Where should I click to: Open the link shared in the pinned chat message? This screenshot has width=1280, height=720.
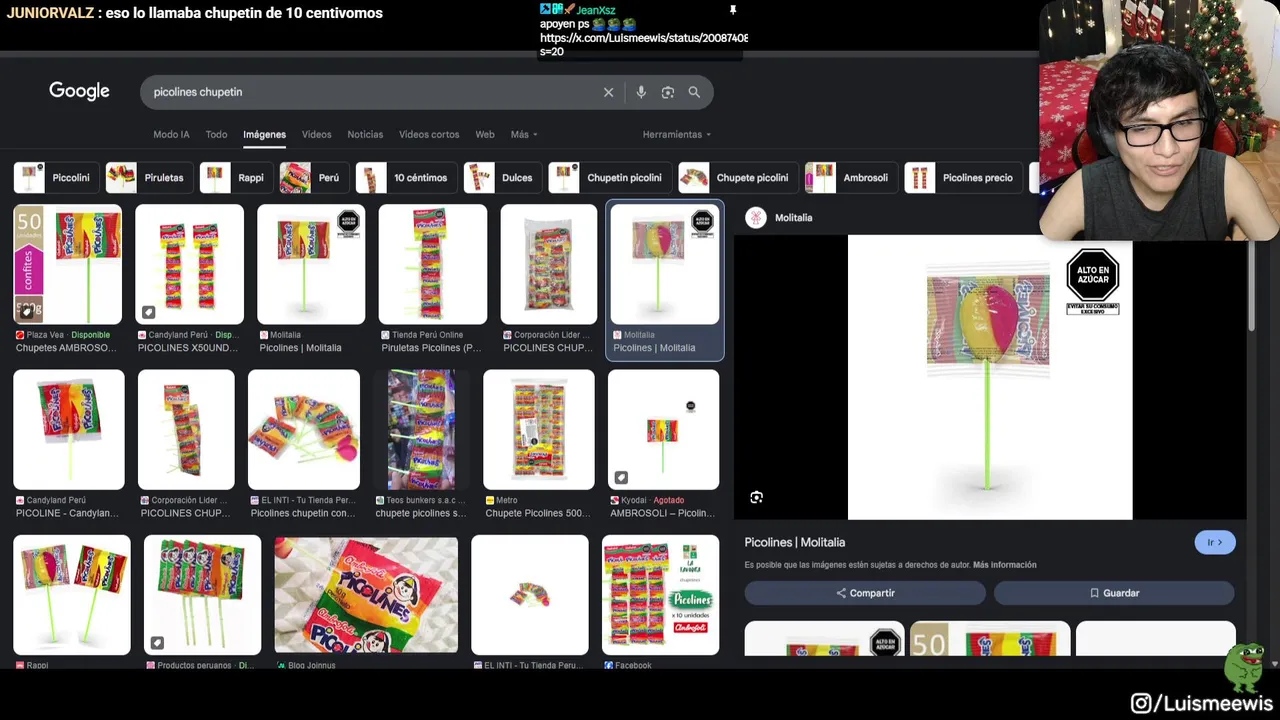point(644,38)
